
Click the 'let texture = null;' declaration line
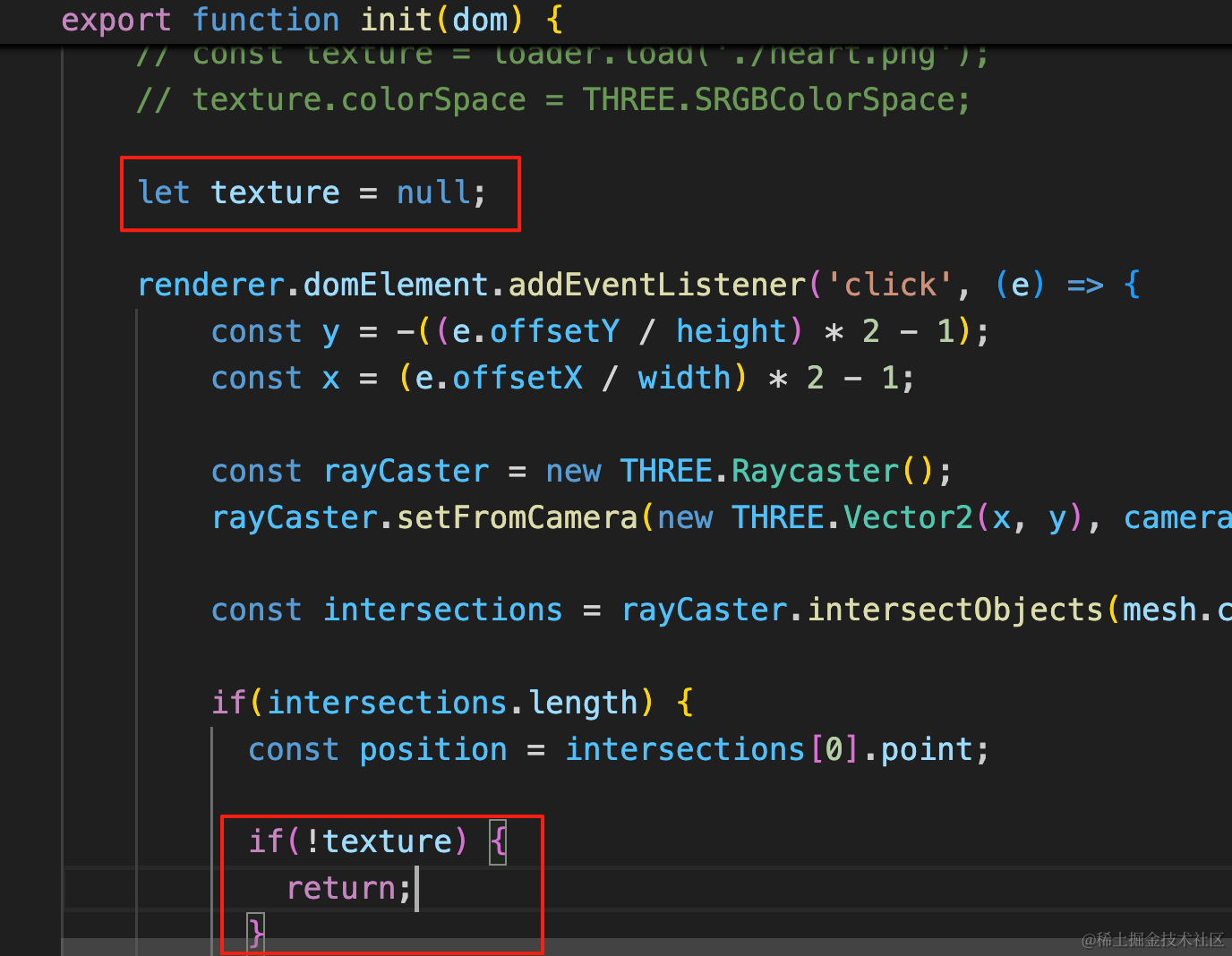coord(312,192)
